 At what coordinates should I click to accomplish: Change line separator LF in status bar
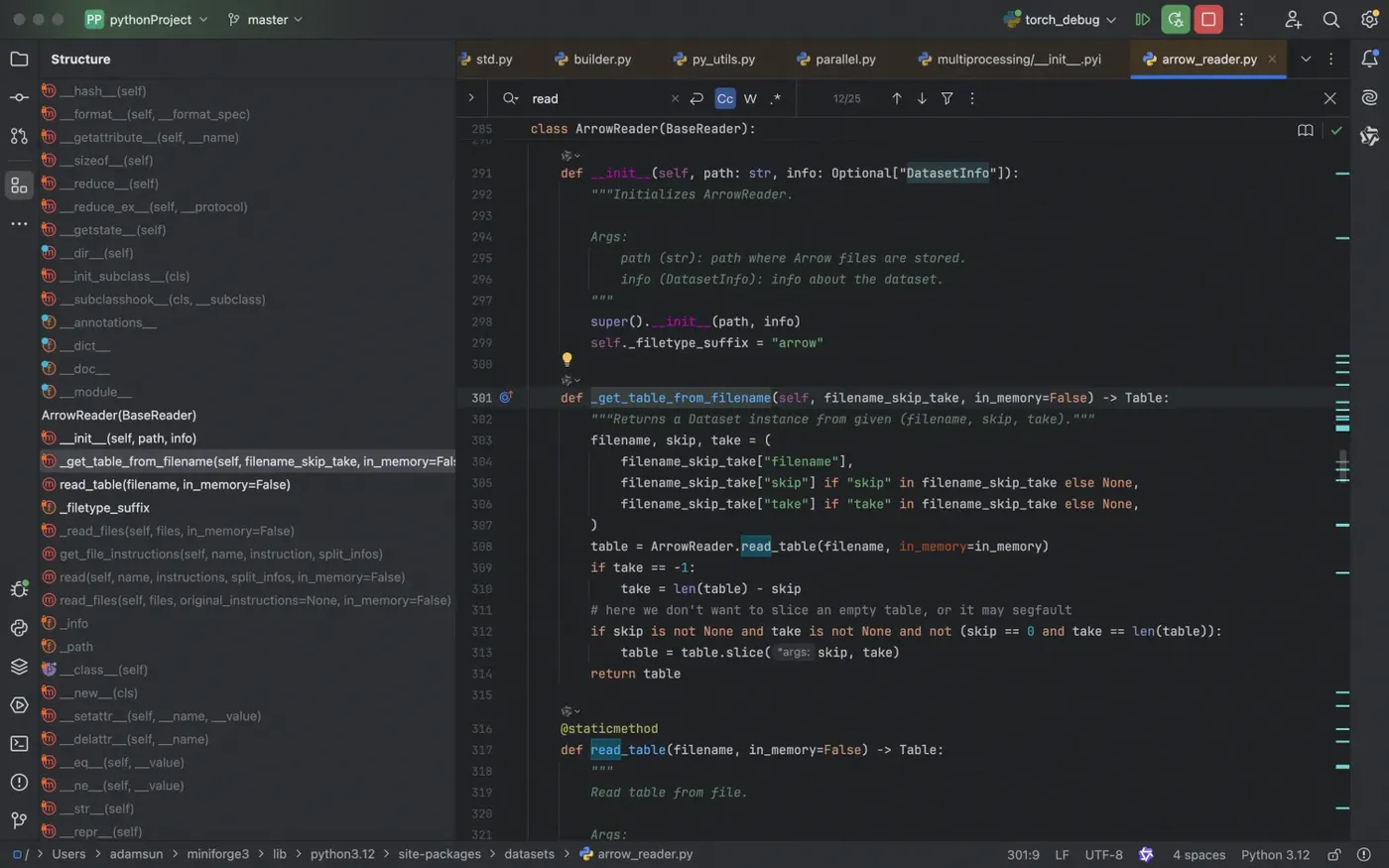click(x=1062, y=854)
